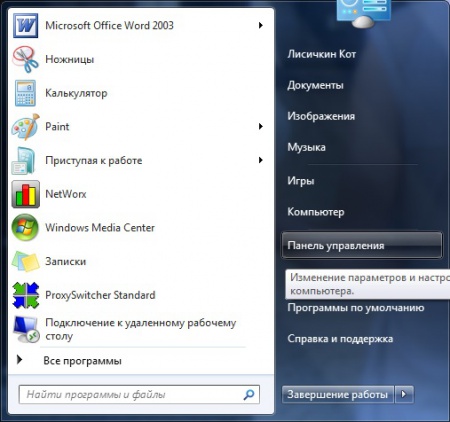Open Microsoft Office Word 2003 icon

pyautogui.click(x=26, y=25)
